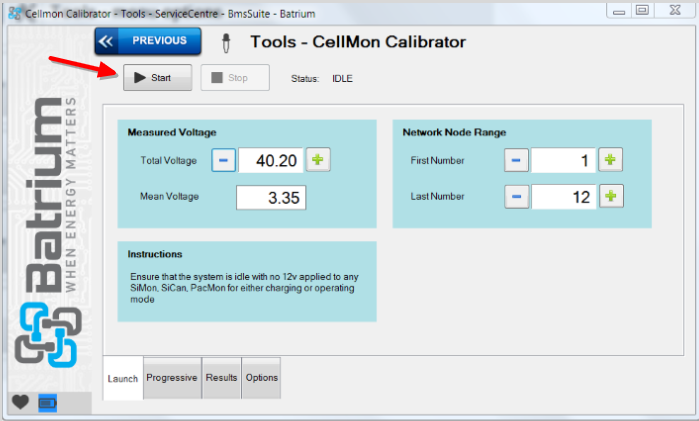Viewport: 699px width, 421px height.
Task: Click the Last Number field showing 12
Action: pyautogui.click(x=563, y=197)
